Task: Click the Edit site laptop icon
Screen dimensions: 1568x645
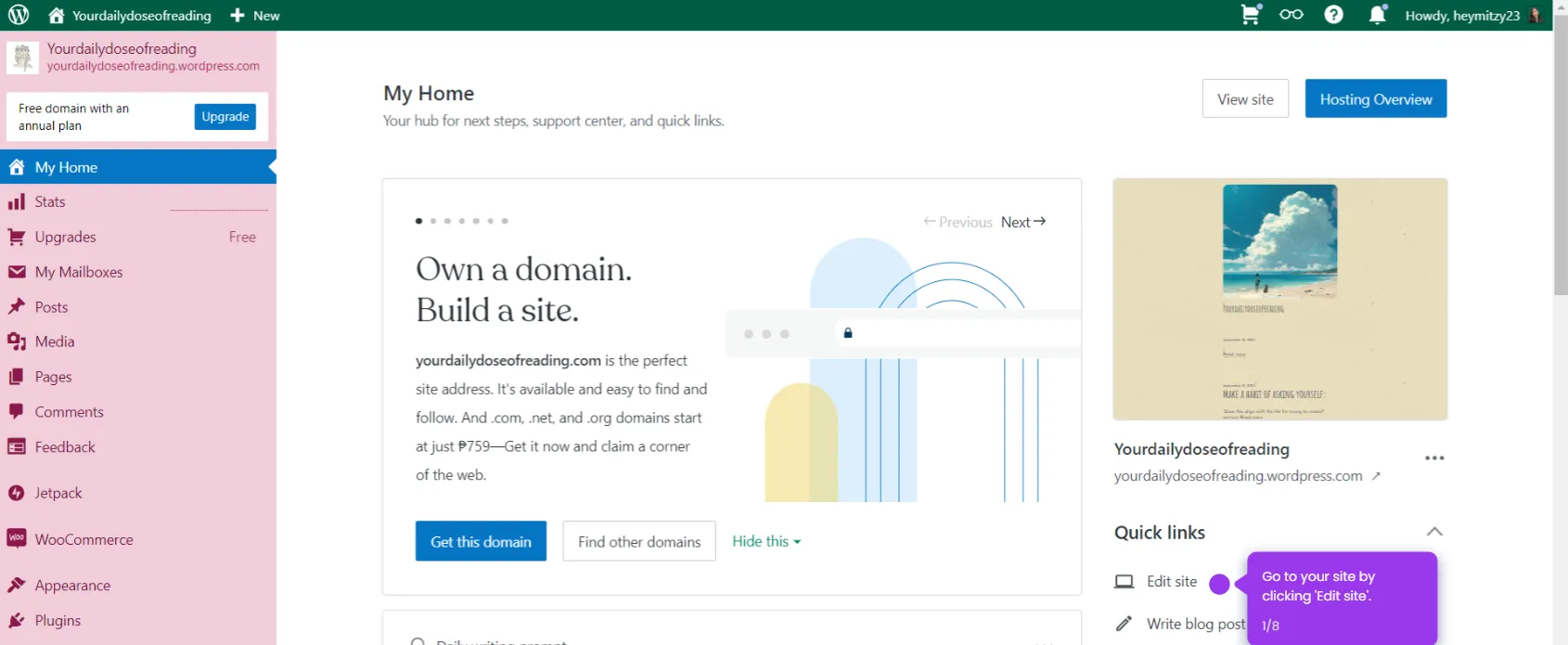Action: pos(1125,582)
